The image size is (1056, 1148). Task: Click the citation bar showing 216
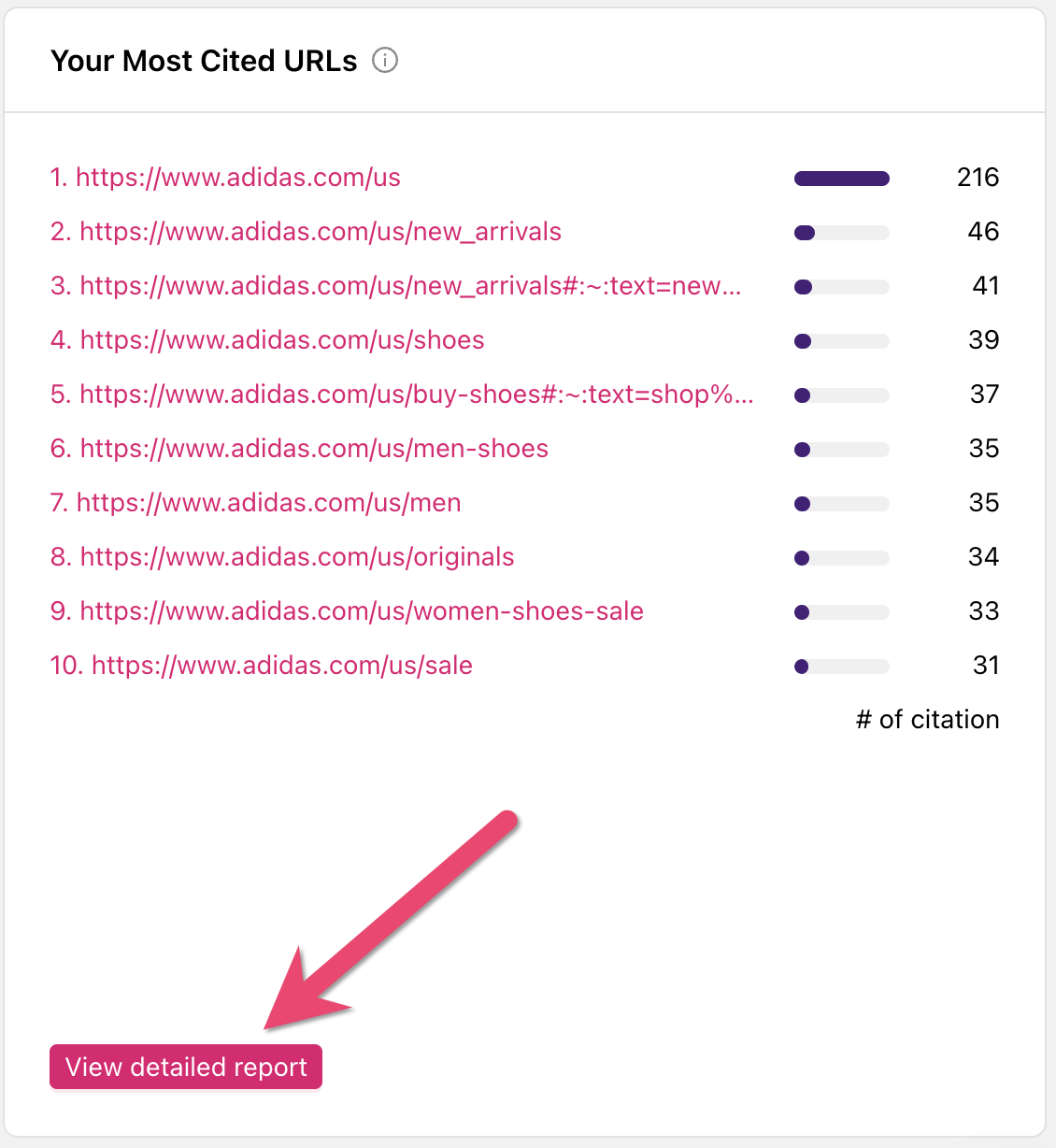point(841,179)
